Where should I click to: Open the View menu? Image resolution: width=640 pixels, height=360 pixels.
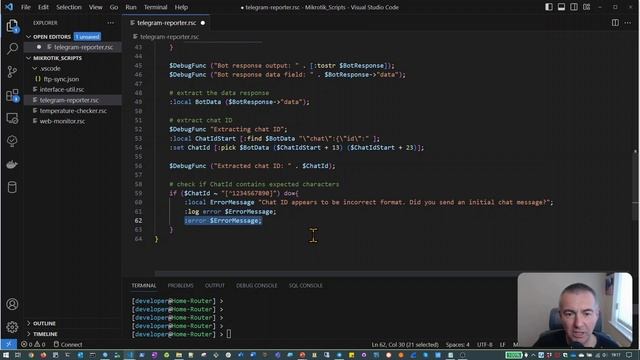pos(96,7)
